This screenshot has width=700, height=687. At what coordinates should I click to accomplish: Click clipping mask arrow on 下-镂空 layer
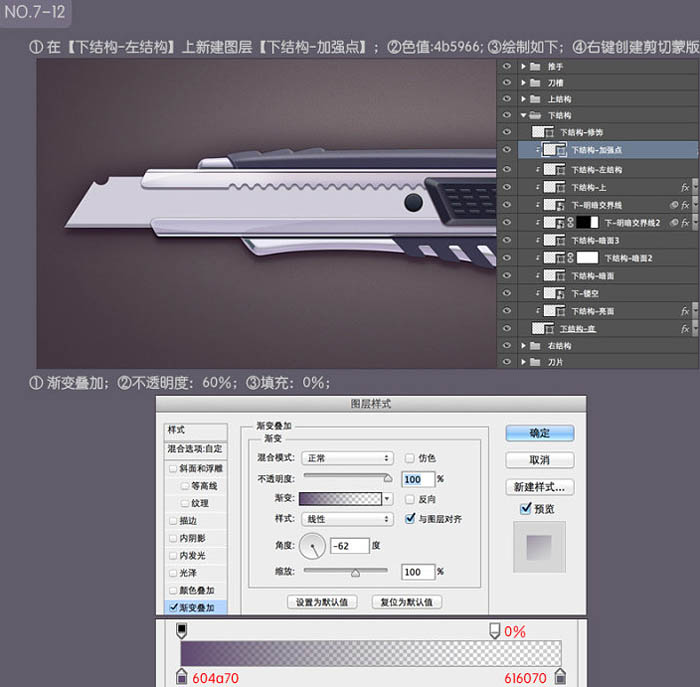(538, 293)
